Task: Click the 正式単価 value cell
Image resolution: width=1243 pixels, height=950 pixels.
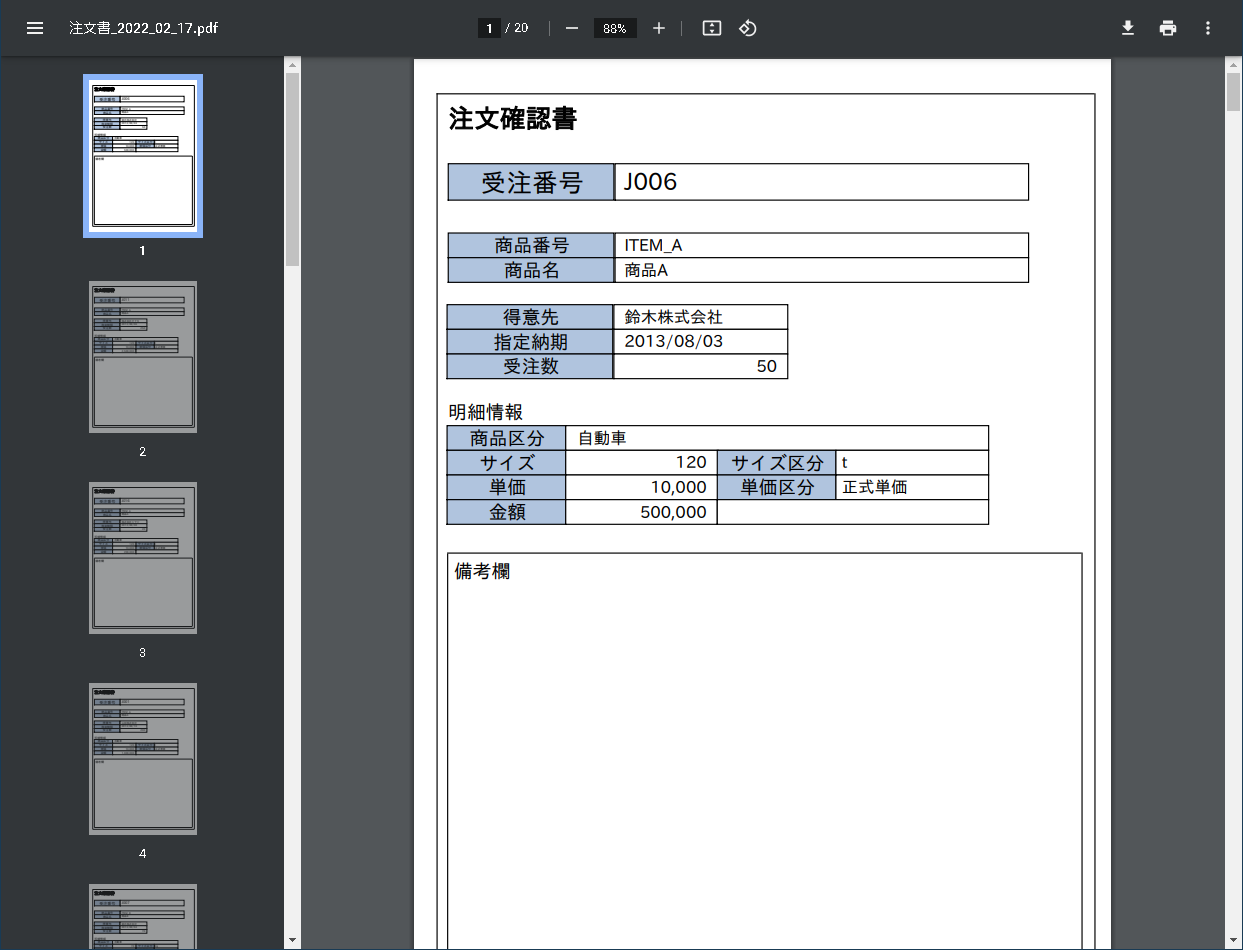Action: (912, 487)
